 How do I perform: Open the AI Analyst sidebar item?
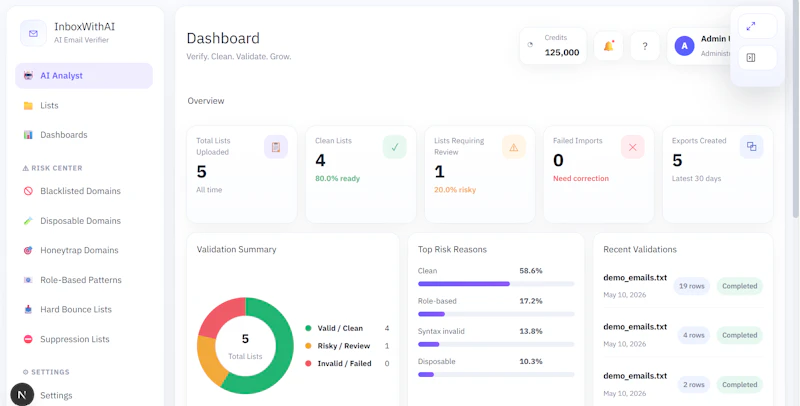click(84, 75)
